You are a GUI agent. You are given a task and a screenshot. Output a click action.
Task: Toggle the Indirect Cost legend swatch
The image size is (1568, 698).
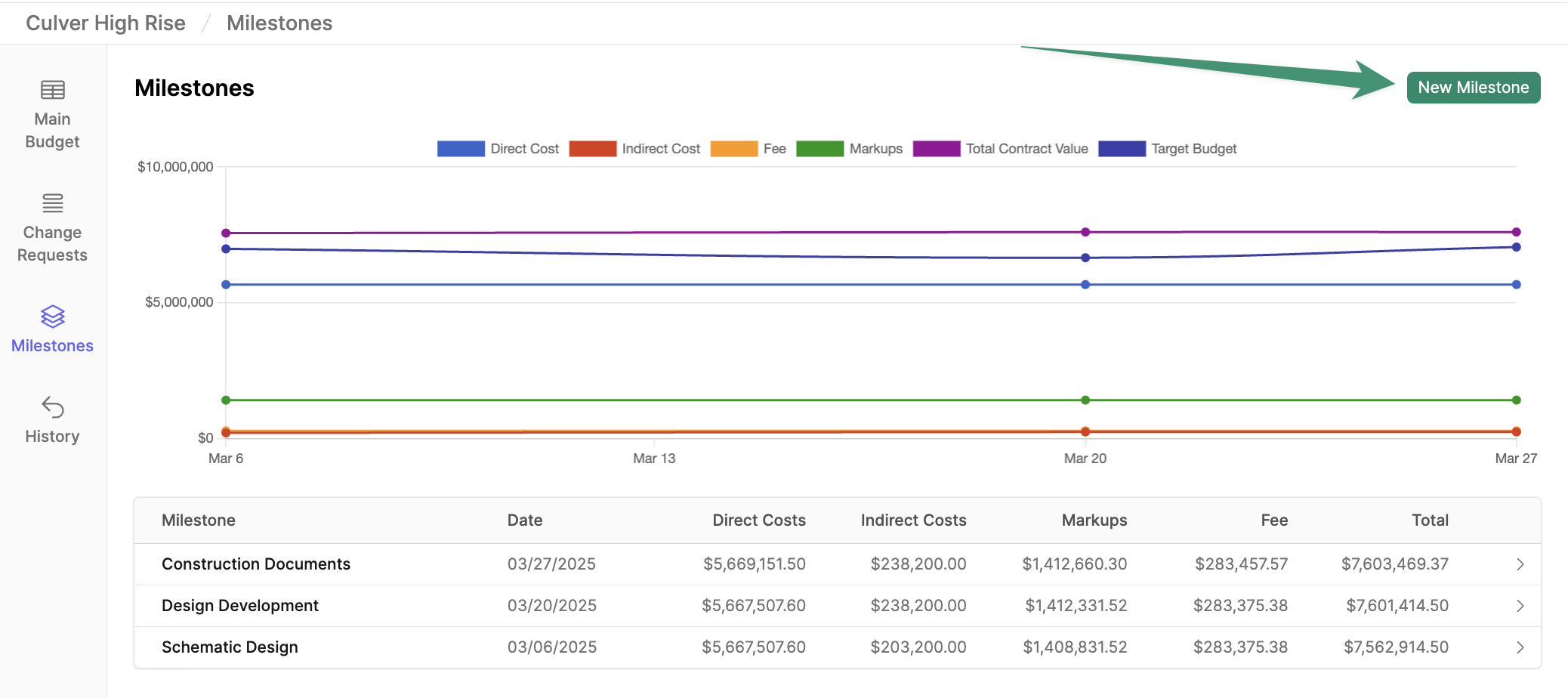593,149
